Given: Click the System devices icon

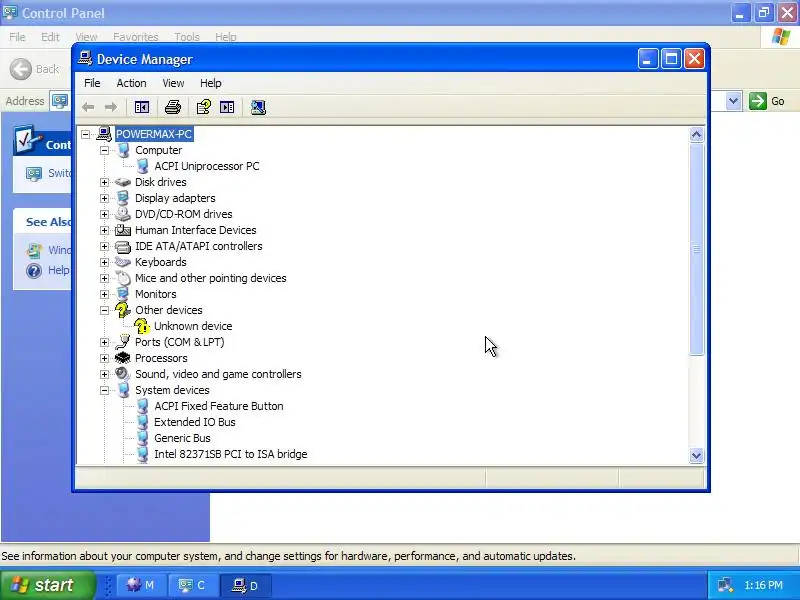Looking at the screenshot, I should pos(123,390).
